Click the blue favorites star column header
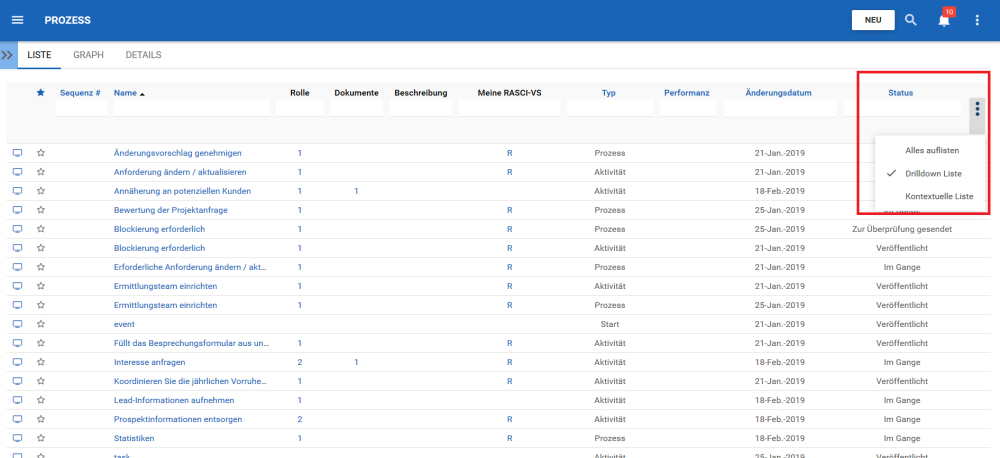The image size is (1000, 458). click(x=41, y=92)
